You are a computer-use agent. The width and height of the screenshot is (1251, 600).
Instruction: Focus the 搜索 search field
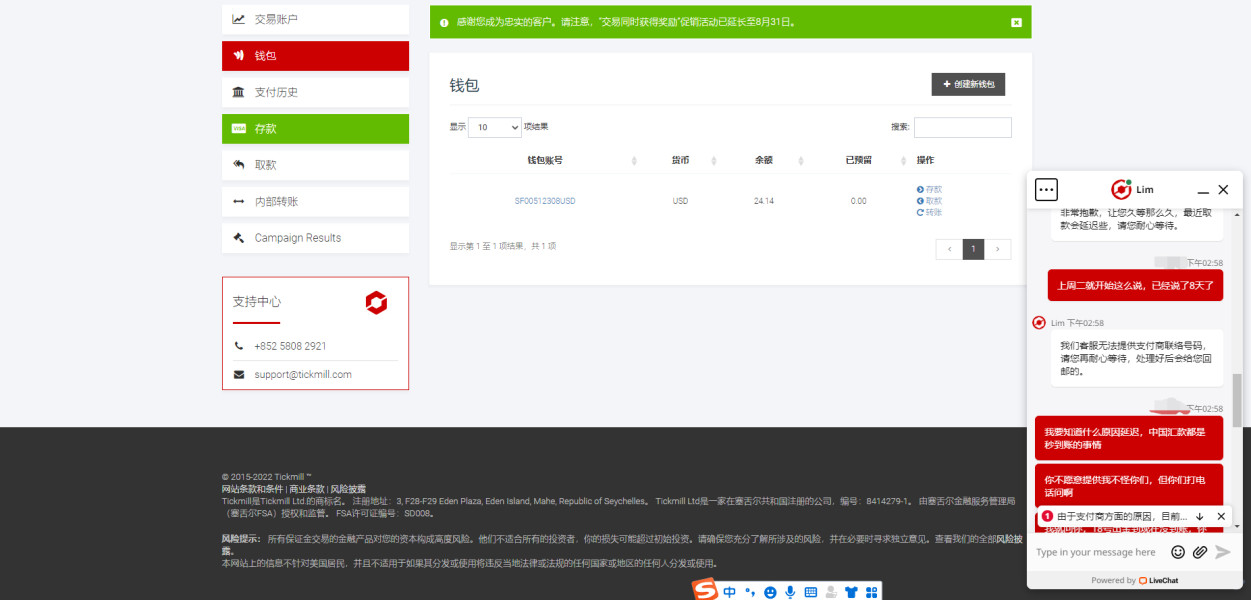point(962,127)
